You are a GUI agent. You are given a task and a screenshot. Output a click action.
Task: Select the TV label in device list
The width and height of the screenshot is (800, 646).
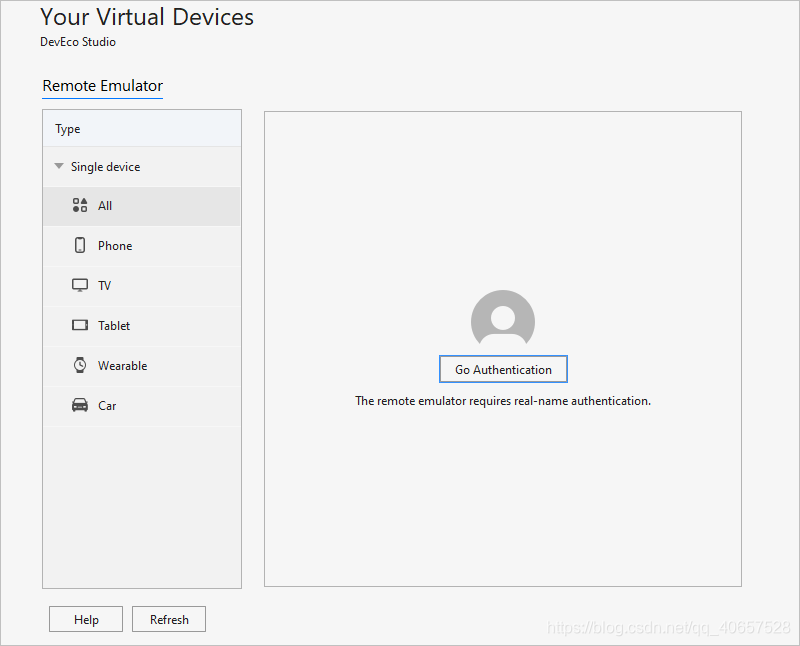click(104, 286)
